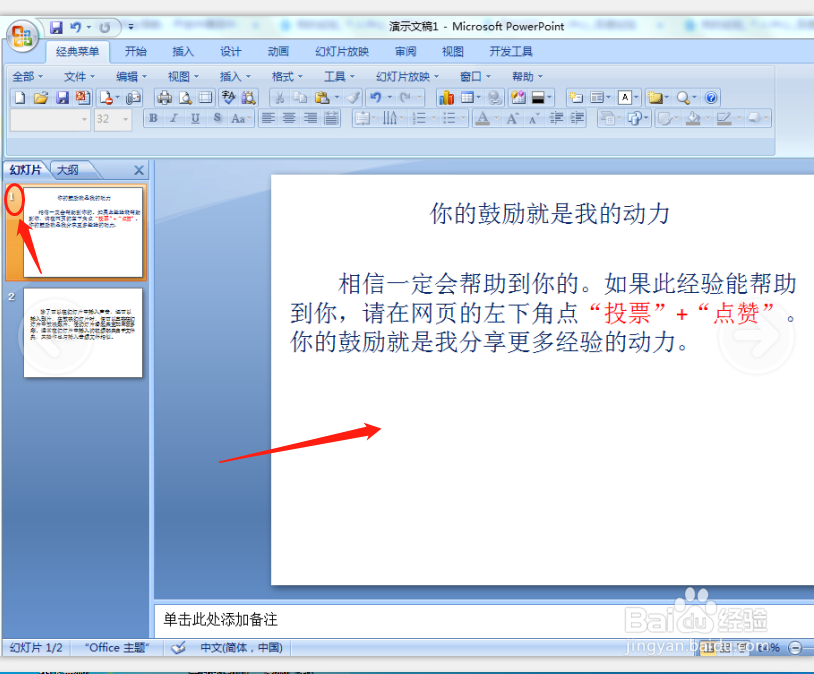Toggle text Shadow formatting
Screen dimensions: 814x674
coord(217,118)
